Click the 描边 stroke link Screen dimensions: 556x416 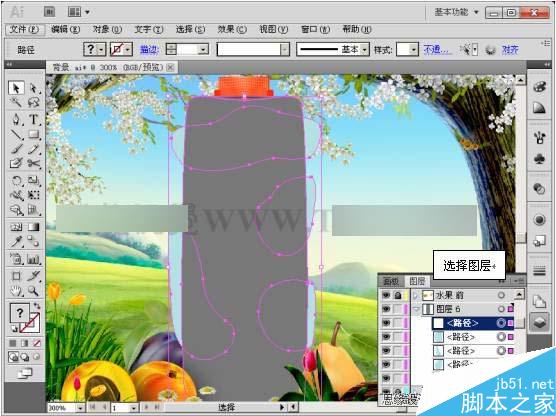[149, 50]
